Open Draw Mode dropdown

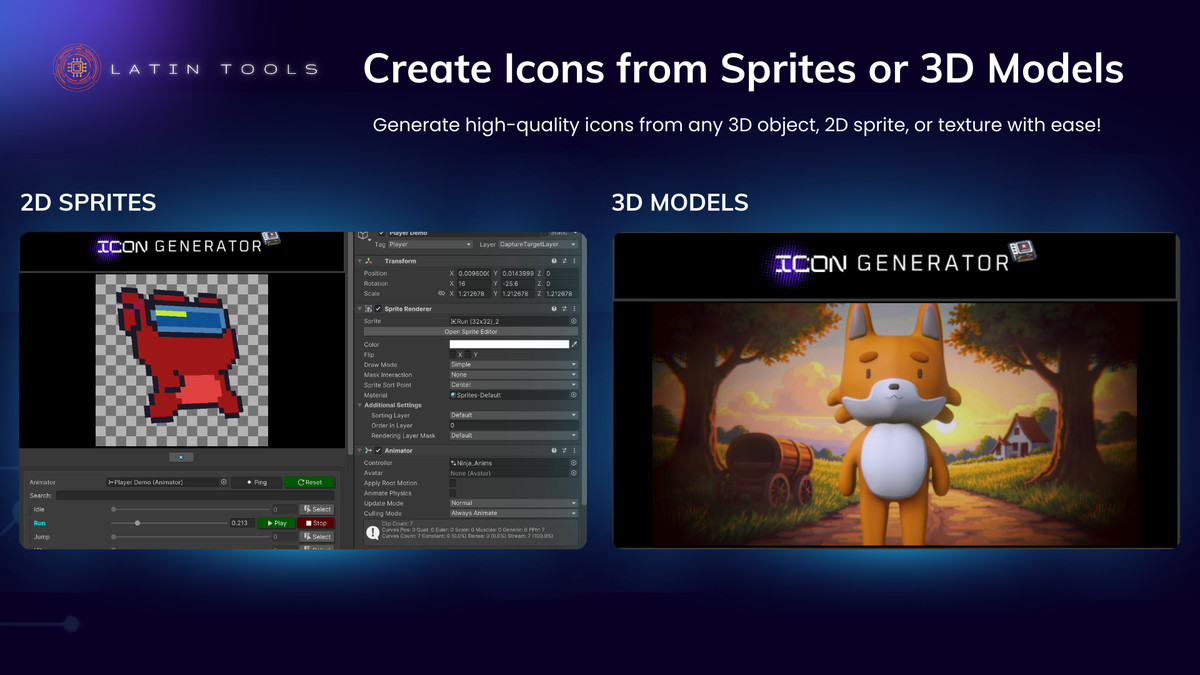click(x=514, y=365)
